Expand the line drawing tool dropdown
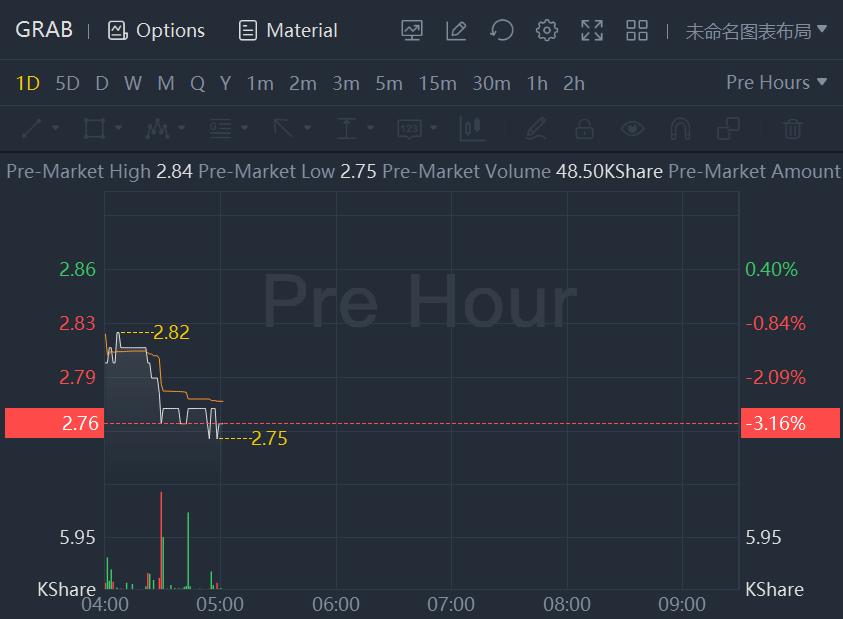The height and width of the screenshot is (619, 843). click(55, 128)
